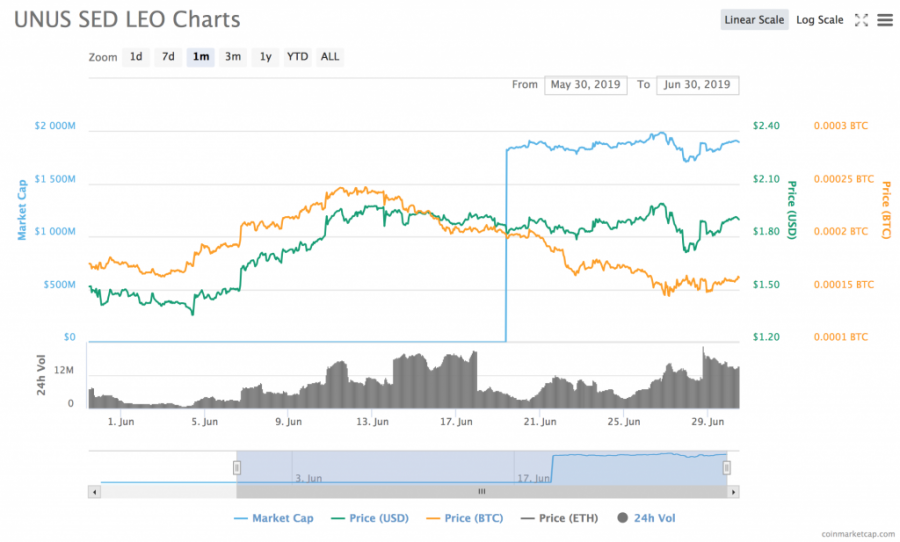Viewport: 900px width, 542px height.
Task: Click the 13. Jun axis label
Action: 372,421
